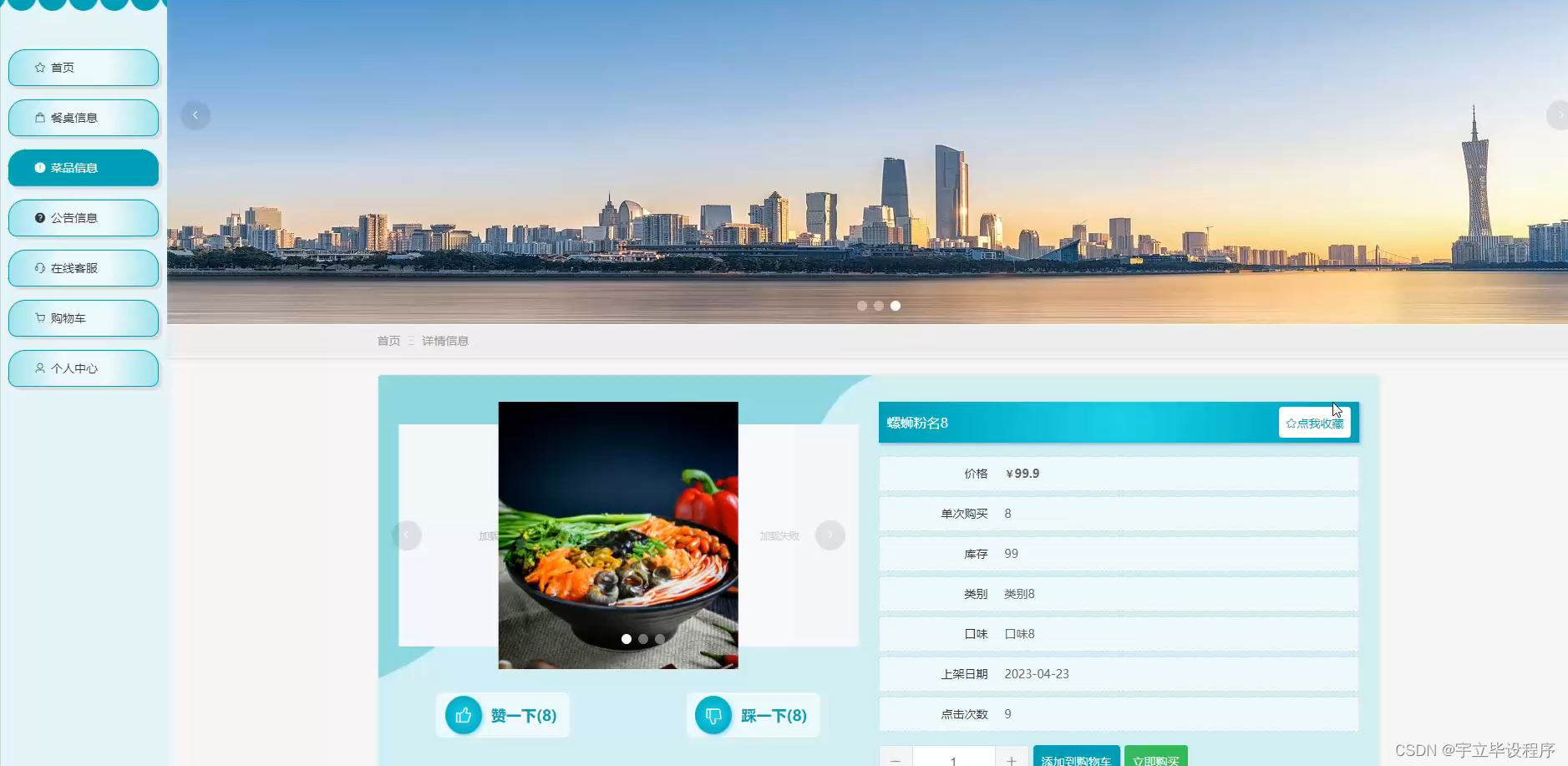Click thumbs-up icon for 赞一下

[x=464, y=715]
